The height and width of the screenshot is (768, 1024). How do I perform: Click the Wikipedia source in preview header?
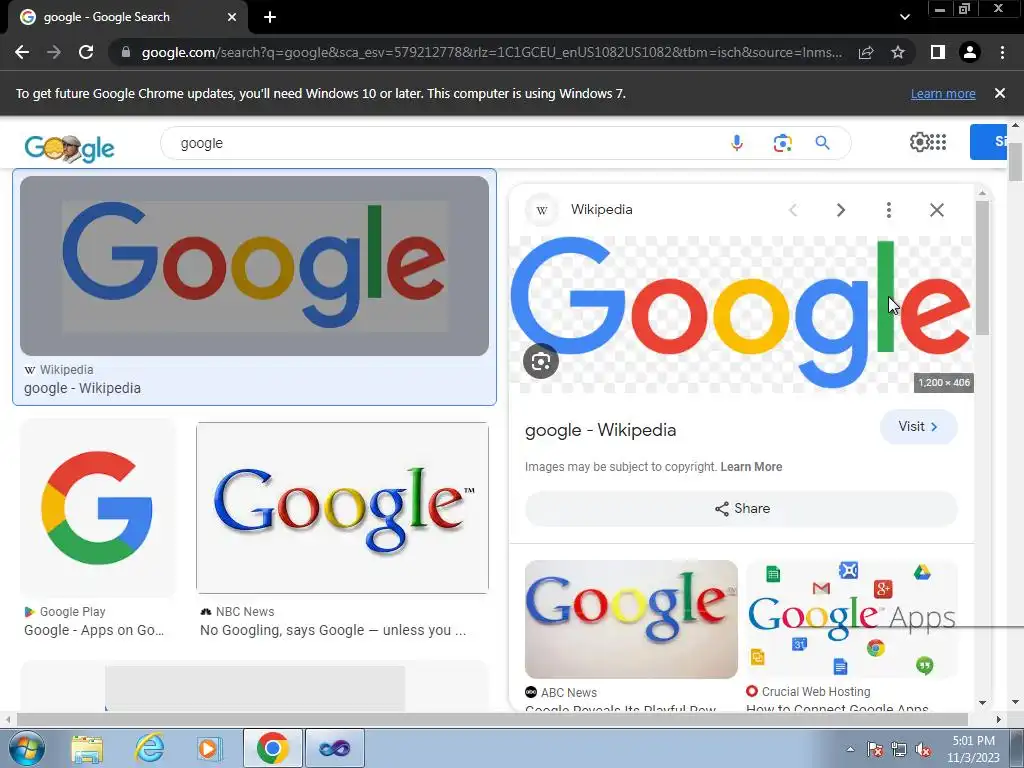pos(601,210)
